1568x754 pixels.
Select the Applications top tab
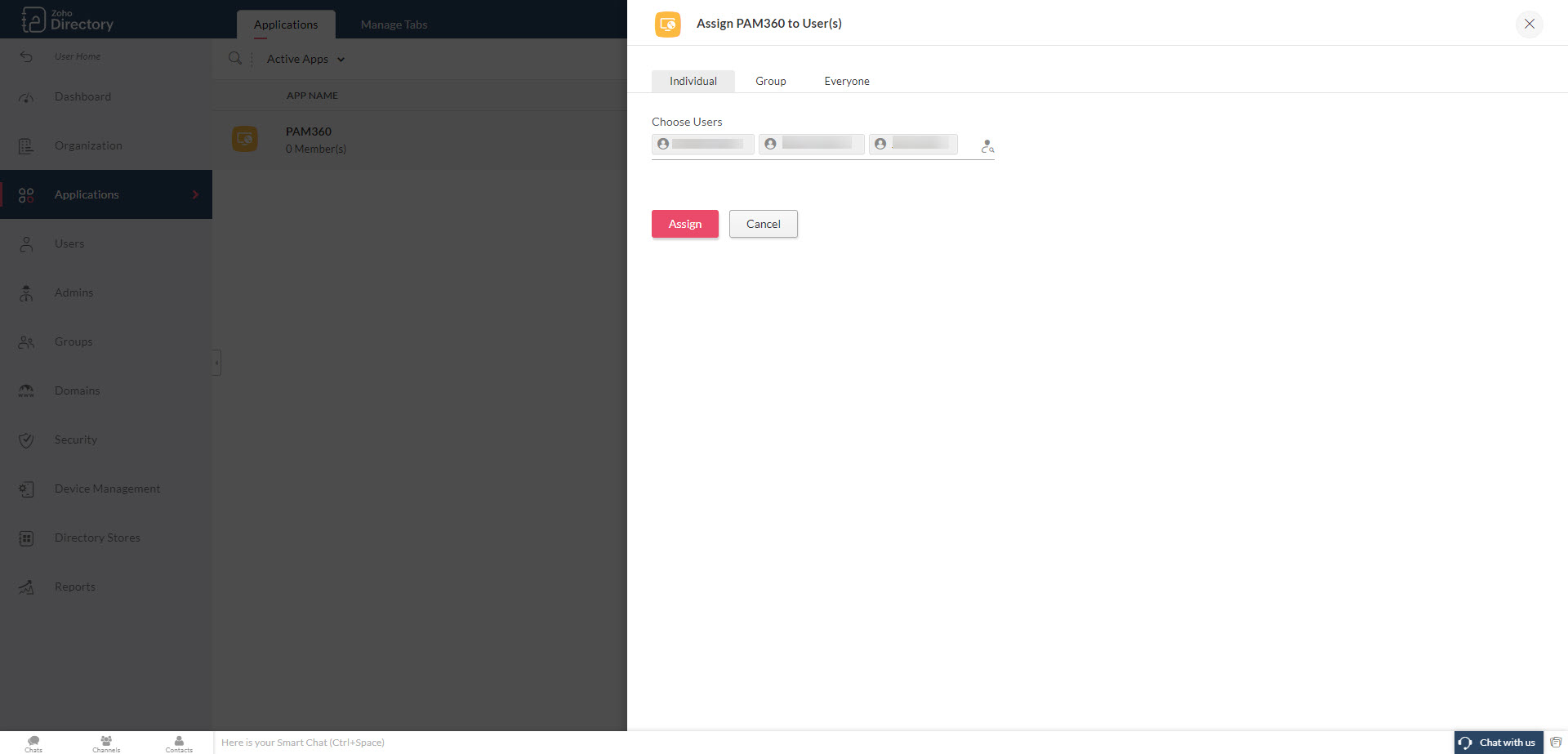click(x=286, y=25)
